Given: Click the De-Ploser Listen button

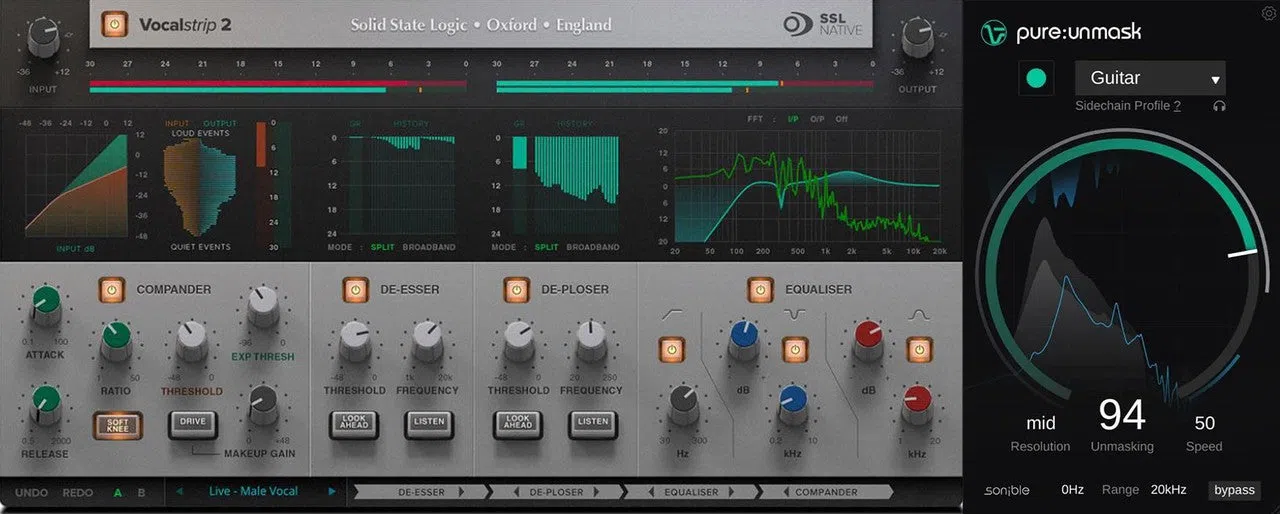Looking at the screenshot, I should 592,424.
